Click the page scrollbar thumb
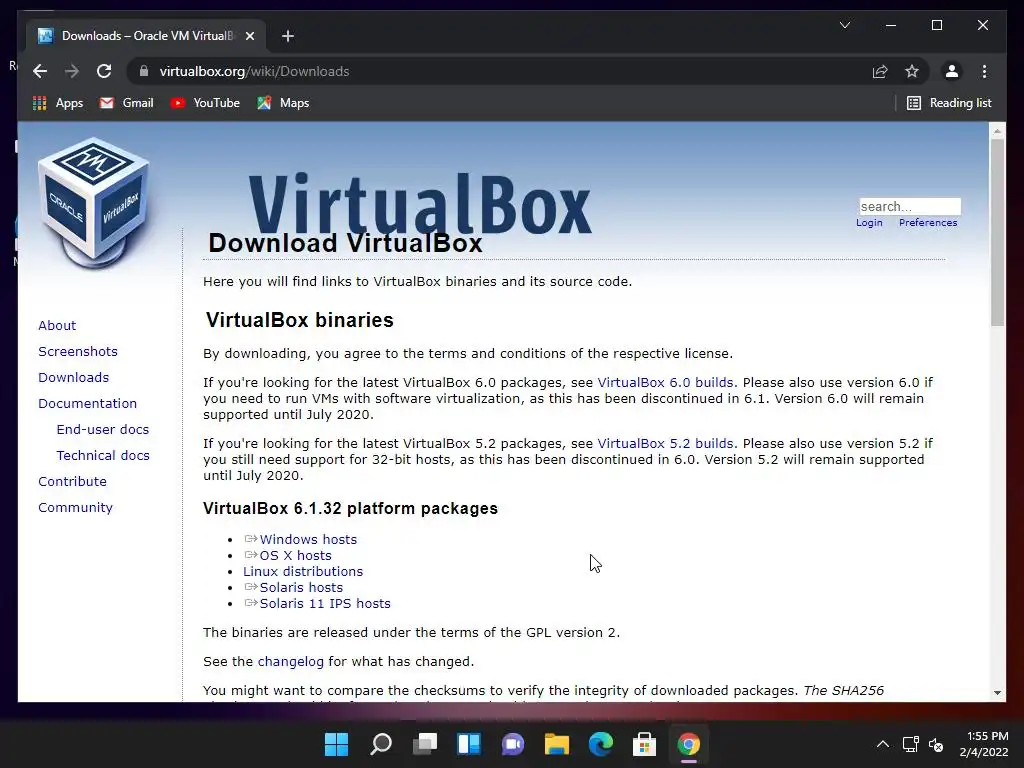Viewport: 1024px width, 768px height. pos(997,232)
